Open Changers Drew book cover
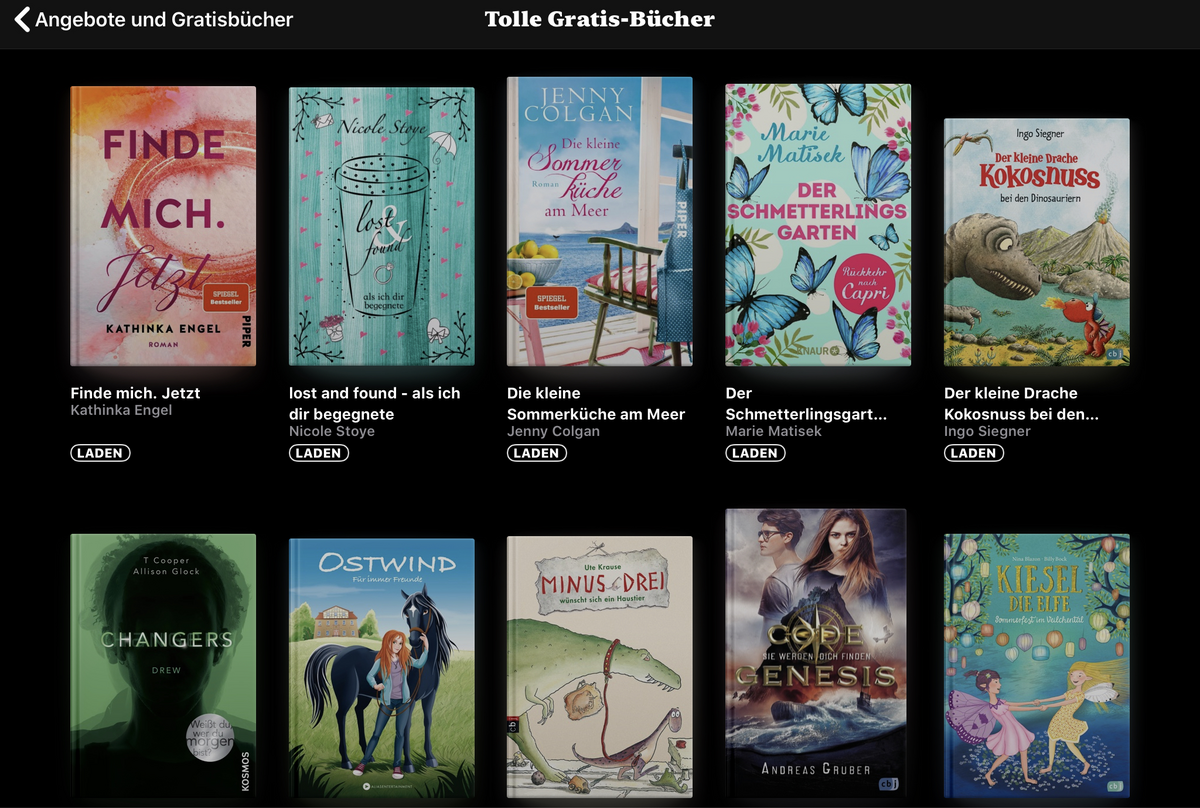The height and width of the screenshot is (808, 1200). coord(163,665)
